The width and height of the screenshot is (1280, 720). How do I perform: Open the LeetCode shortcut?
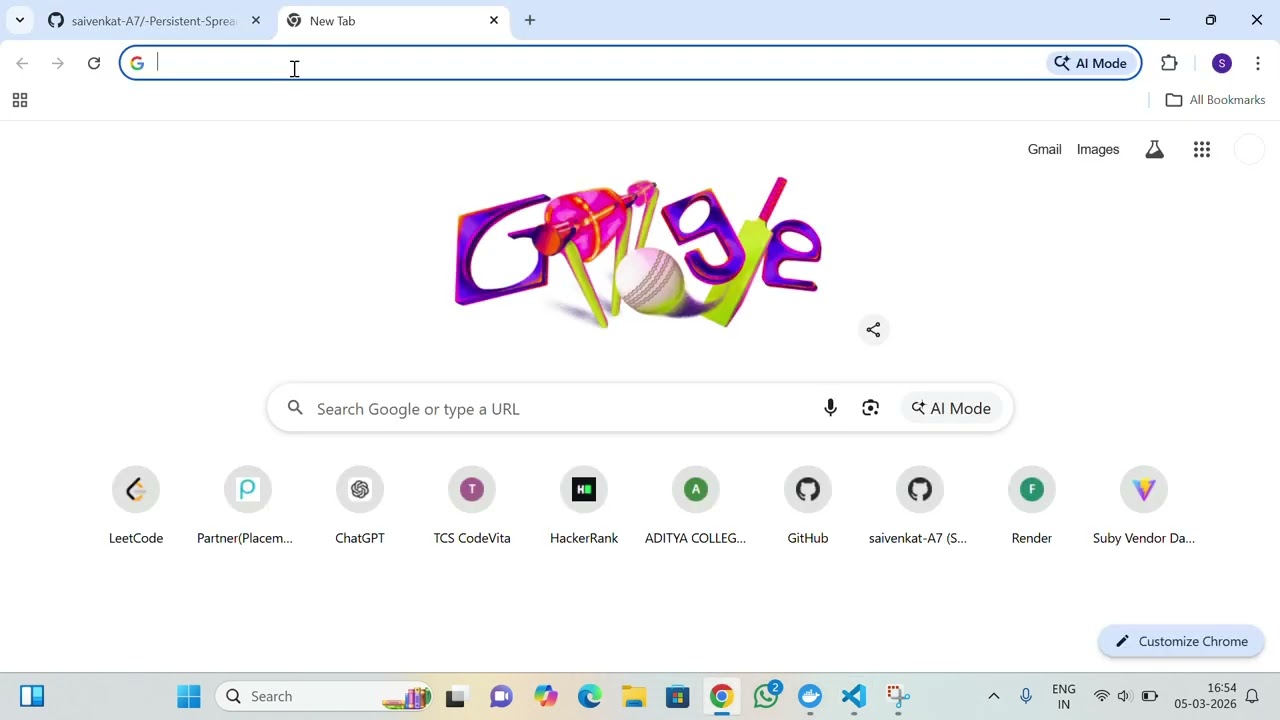click(136, 506)
